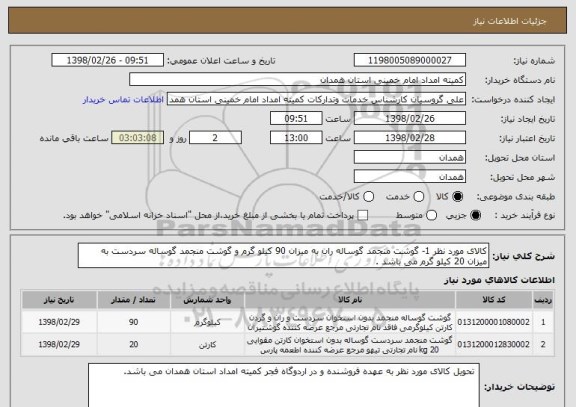Select the کالا radio button

tap(457, 197)
